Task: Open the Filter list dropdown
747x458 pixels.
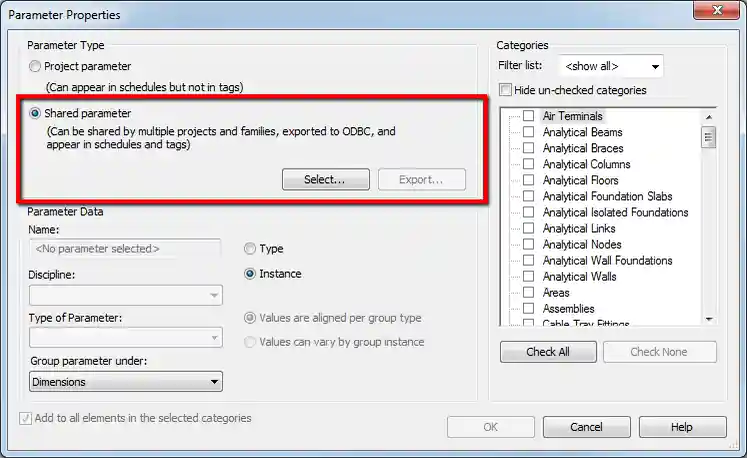Action: point(611,67)
